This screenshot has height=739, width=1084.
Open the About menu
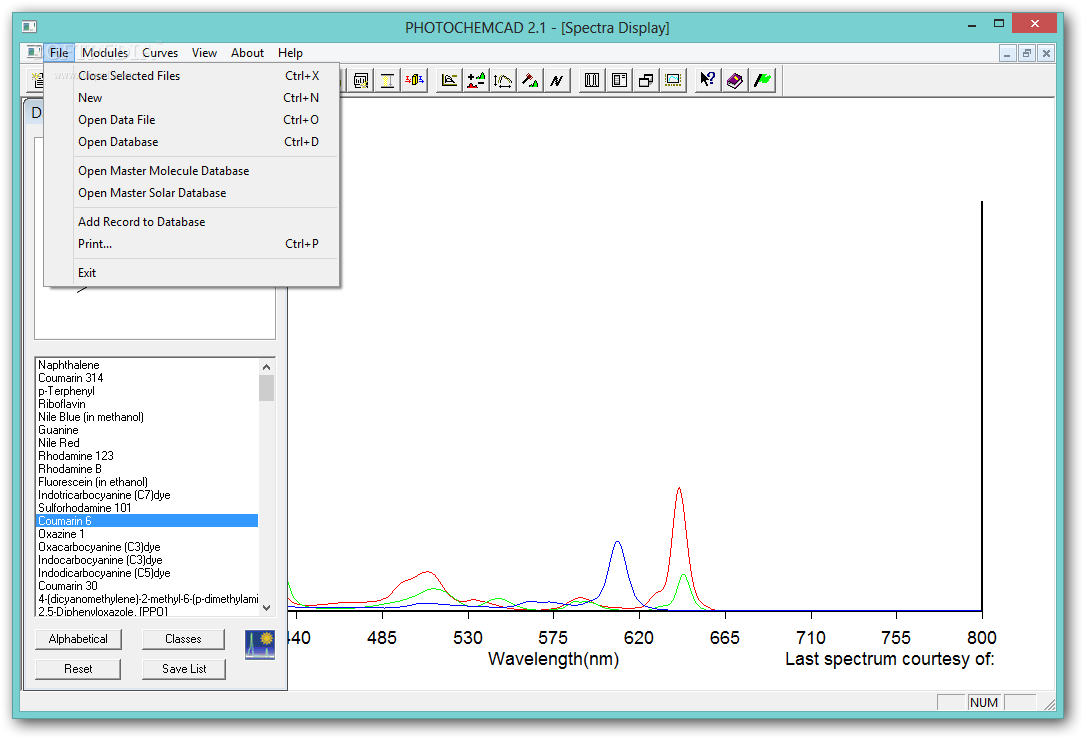coord(247,53)
